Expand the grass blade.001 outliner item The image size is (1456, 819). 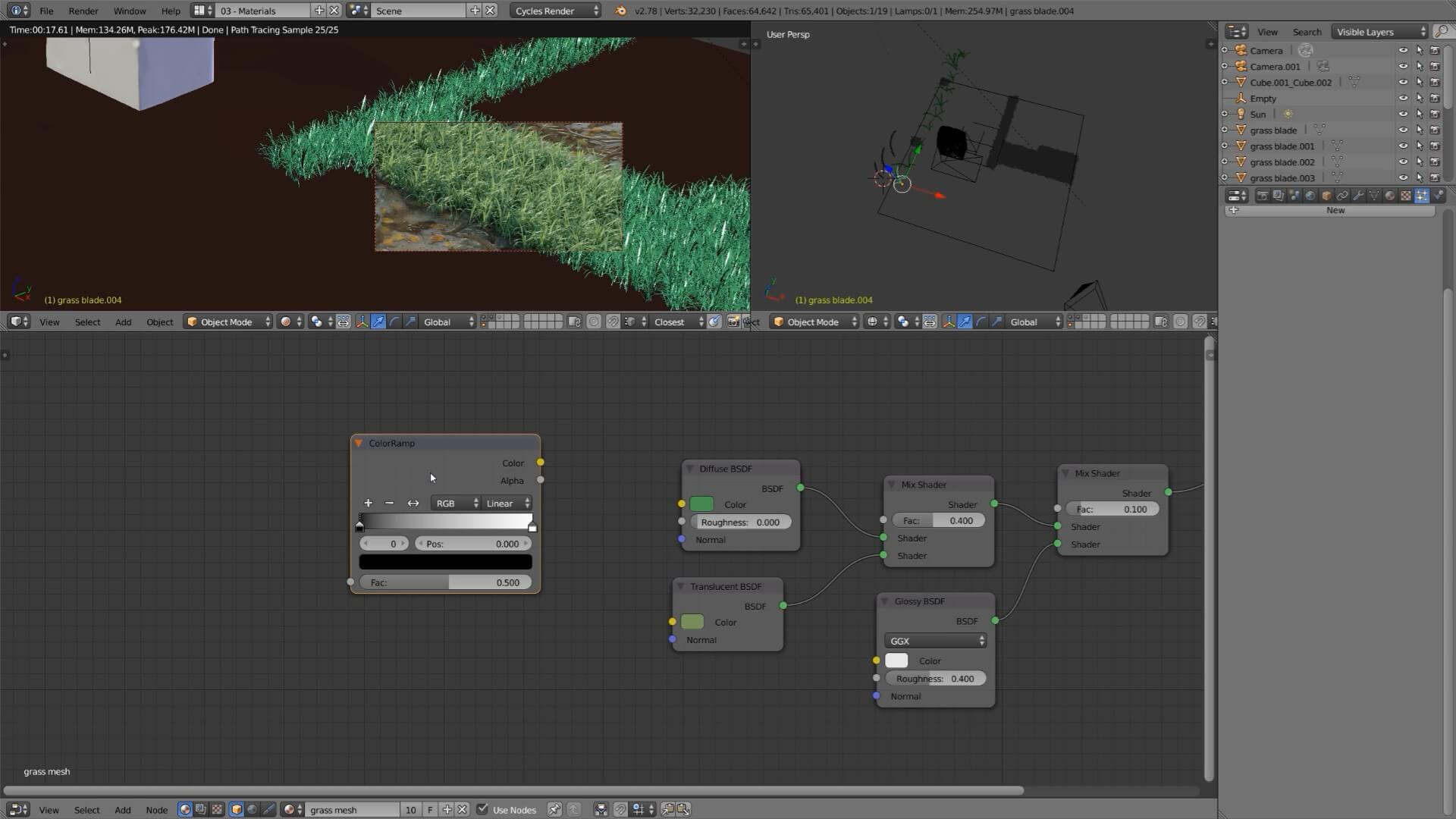[1225, 146]
